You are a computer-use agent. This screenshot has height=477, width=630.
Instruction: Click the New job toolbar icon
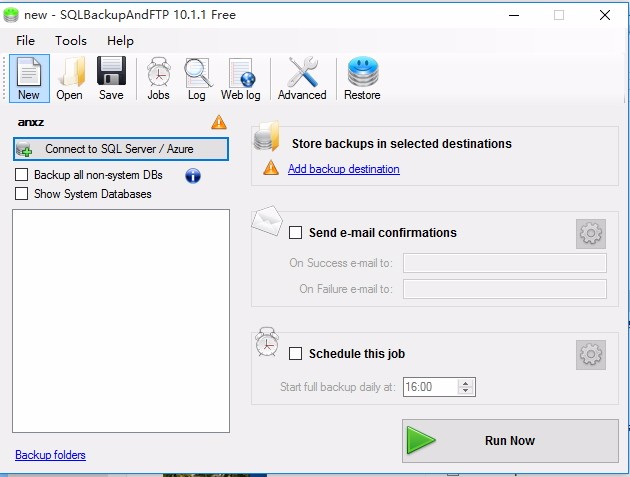click(x=29, y=78)
